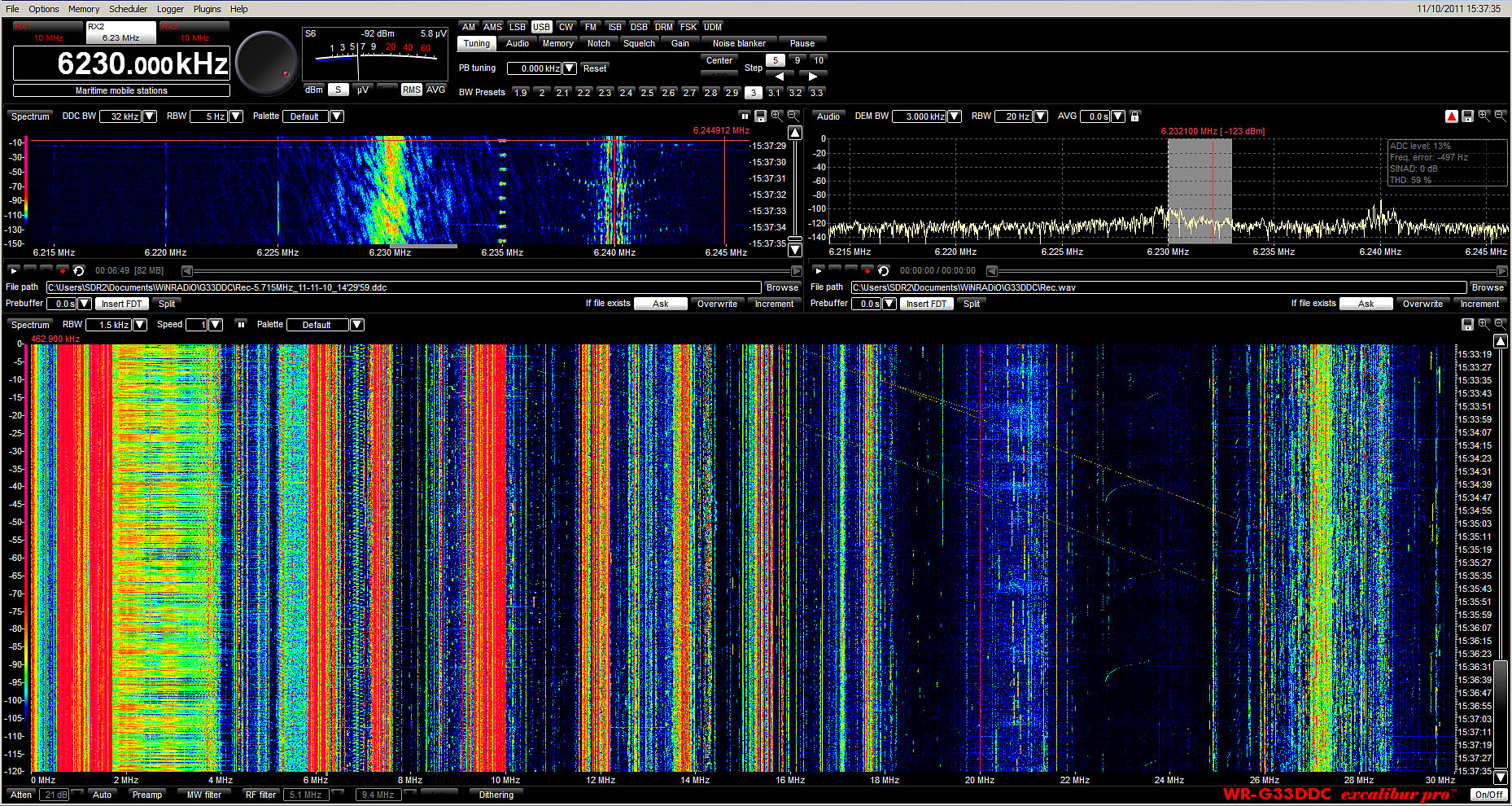Screen dimensions: 1512x806
Task: Switch to CW demodulation mode
Action: tap(566, 27)
